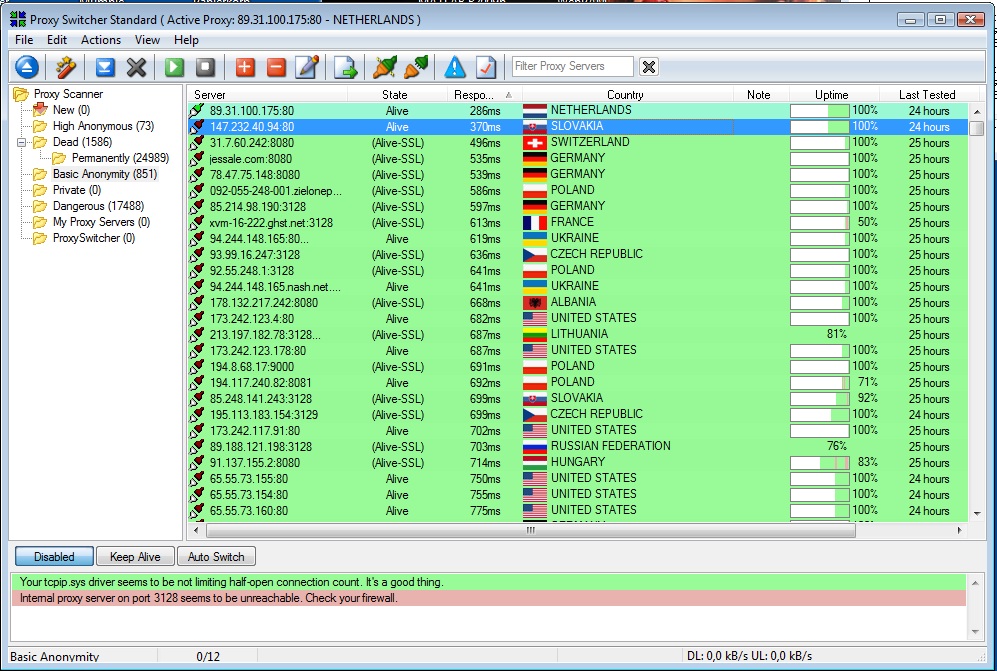Screen dimensions: 997x671
Task: Click the checkmark document toolbar icon
Action: point(486,67)
